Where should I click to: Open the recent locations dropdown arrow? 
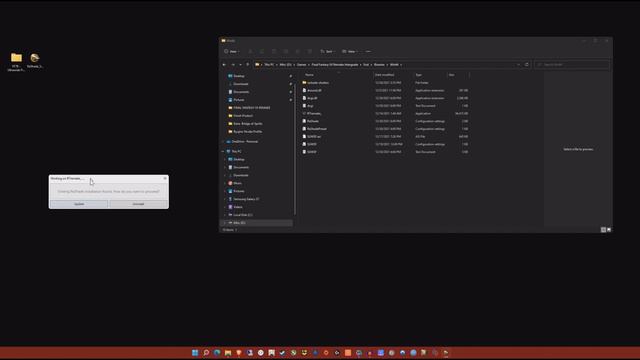tap(240, 64)
